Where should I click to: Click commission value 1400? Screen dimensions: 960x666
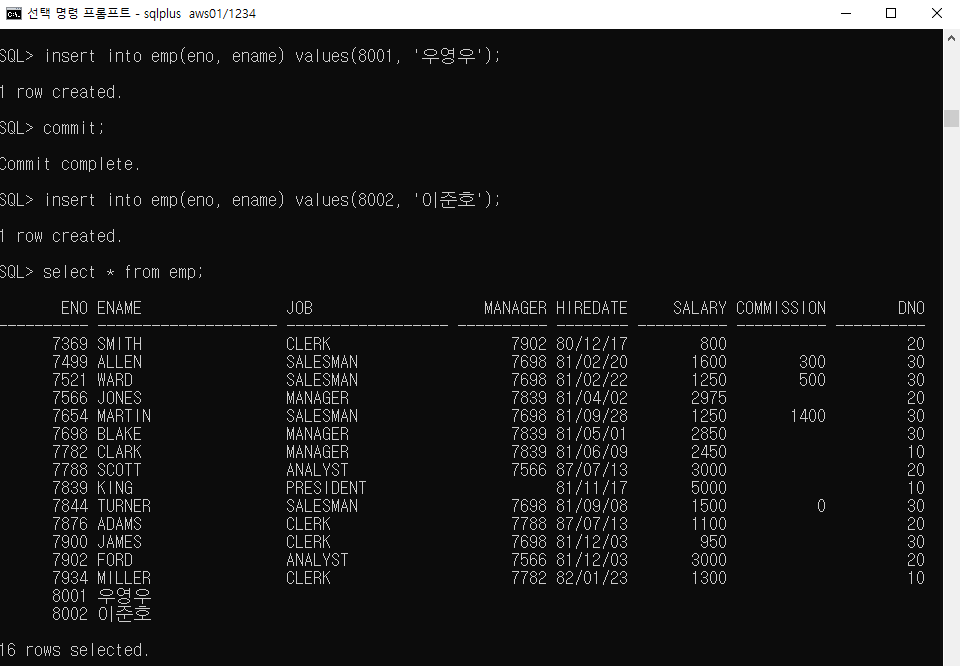808,416
